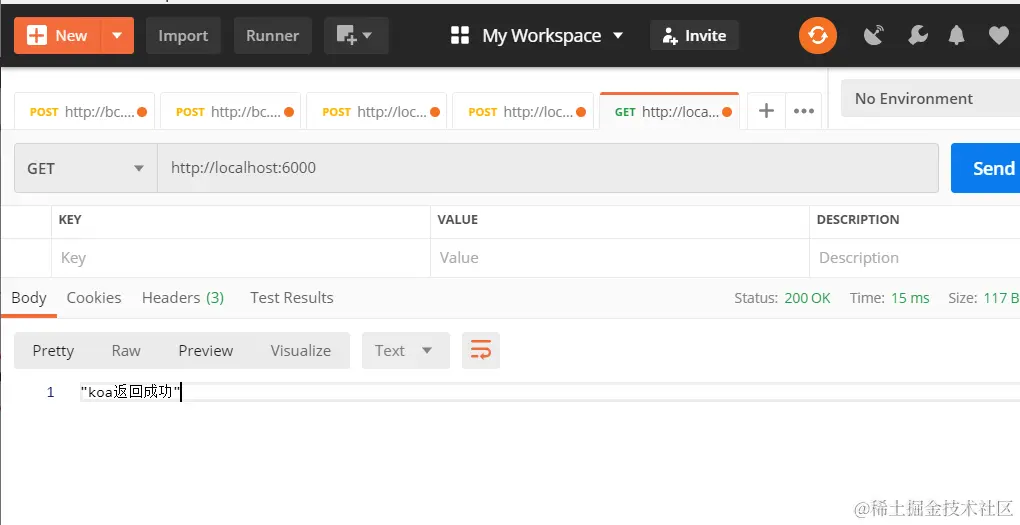Click the heart icon

coord(999,35)
